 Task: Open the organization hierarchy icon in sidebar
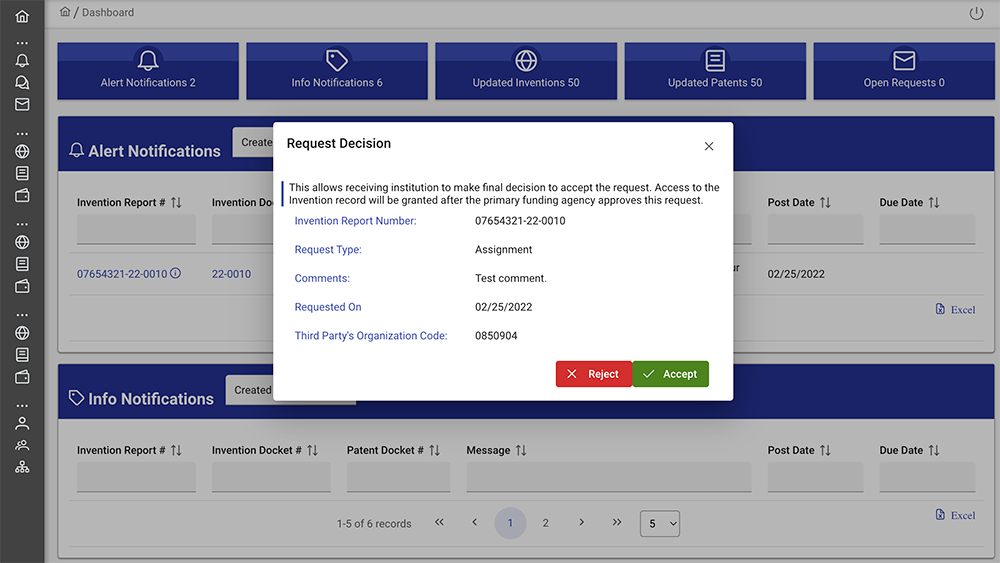click(22, 467)
